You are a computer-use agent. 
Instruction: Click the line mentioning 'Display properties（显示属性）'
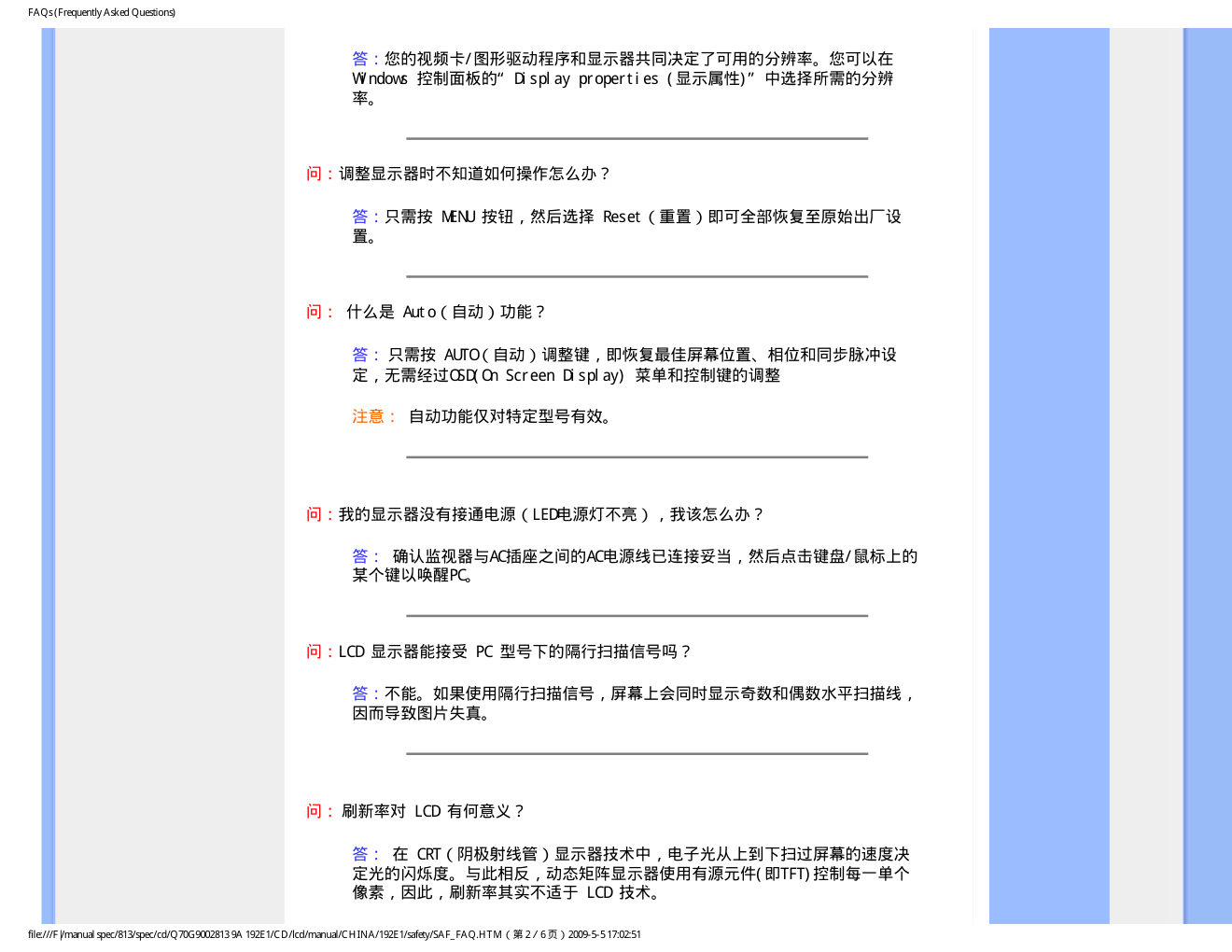623,78
